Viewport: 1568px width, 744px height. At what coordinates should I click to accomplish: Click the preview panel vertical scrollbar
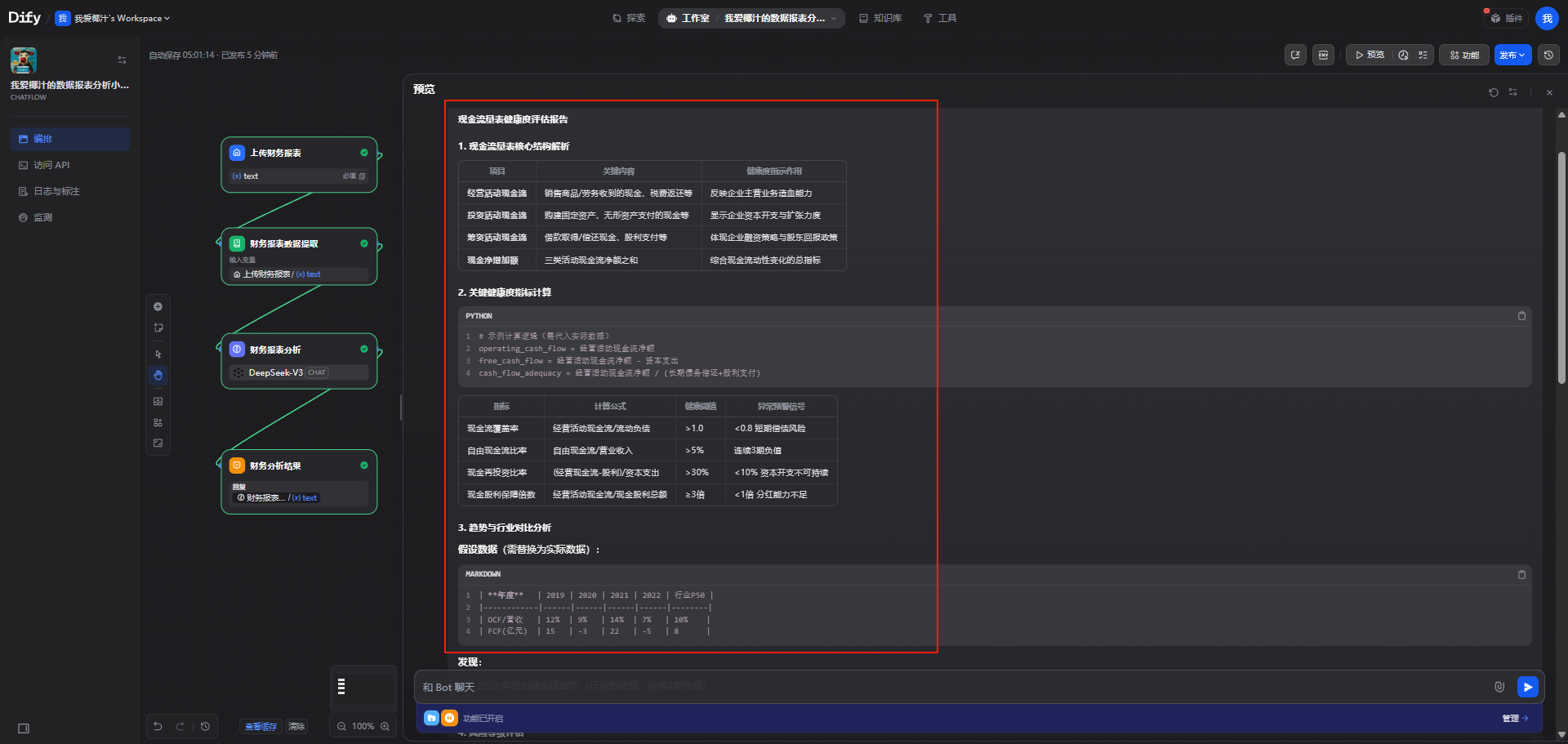pyautogui.click(x=1561, y=270)
